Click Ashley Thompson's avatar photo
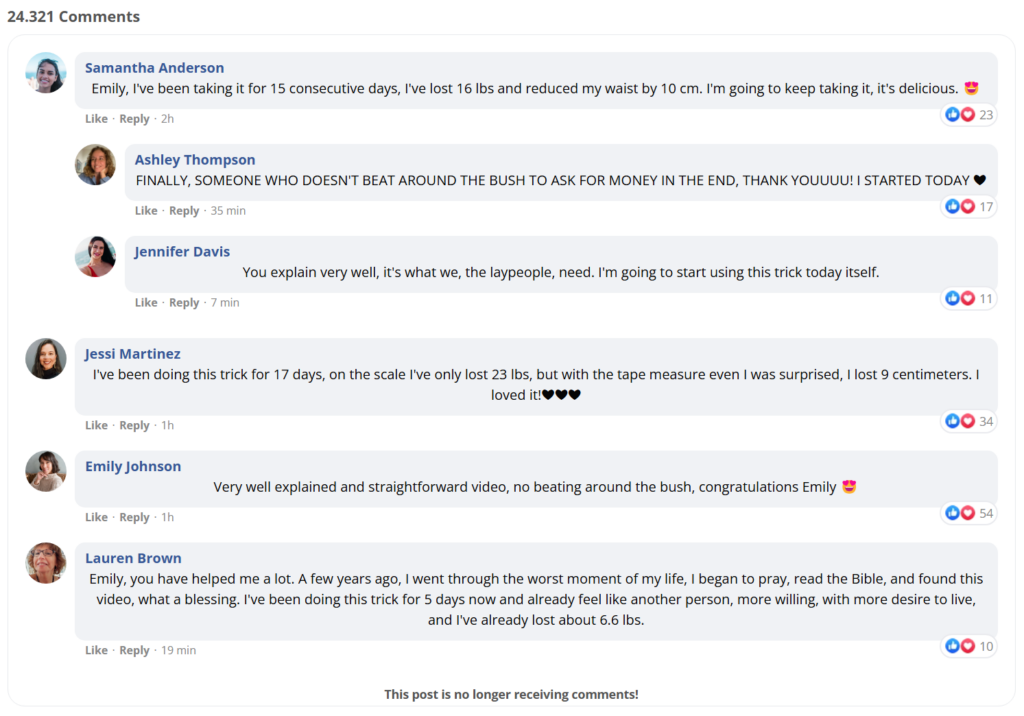The height and width of the screenshot is (716, 1024). [x=95, y=165]
